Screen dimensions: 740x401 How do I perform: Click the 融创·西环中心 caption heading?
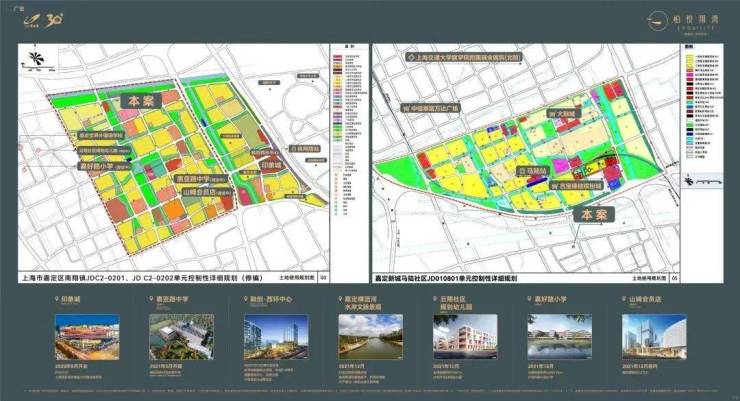pos(271,299)
